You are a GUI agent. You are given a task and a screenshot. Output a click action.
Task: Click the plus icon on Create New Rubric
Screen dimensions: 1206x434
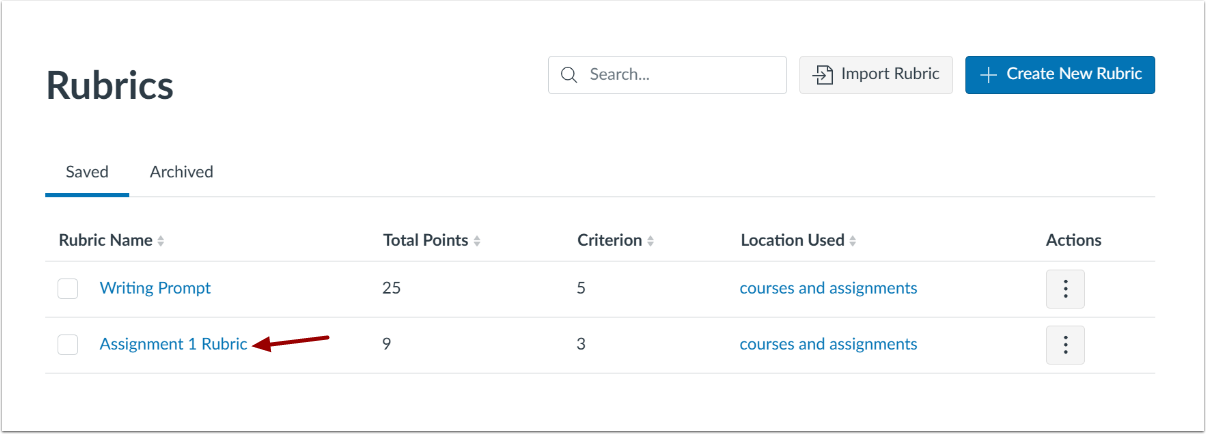[989, 75]
